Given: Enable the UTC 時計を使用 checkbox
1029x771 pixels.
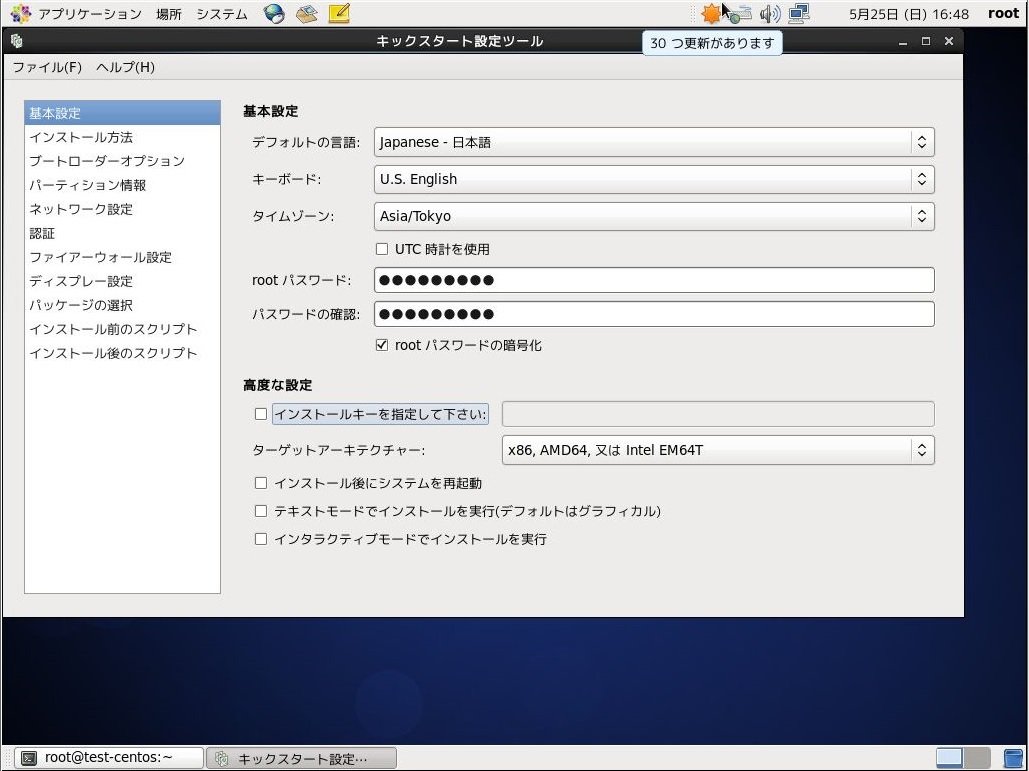Looking at the screenshot, I should 382,249.
